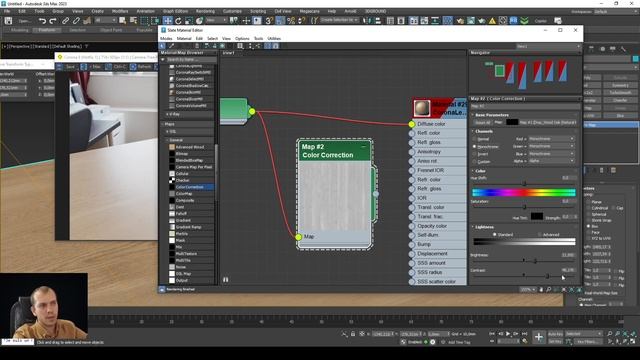Click the Map #2 Color Correction node title
Image resolution: width=640 pixels, height=360 pixels.
[334, 151]
